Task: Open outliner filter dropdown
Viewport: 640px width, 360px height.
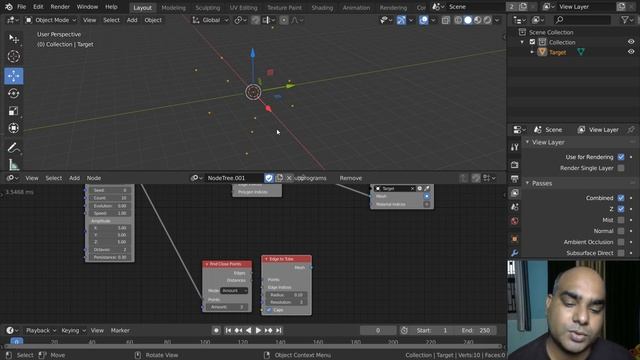Action: [627, 20]
